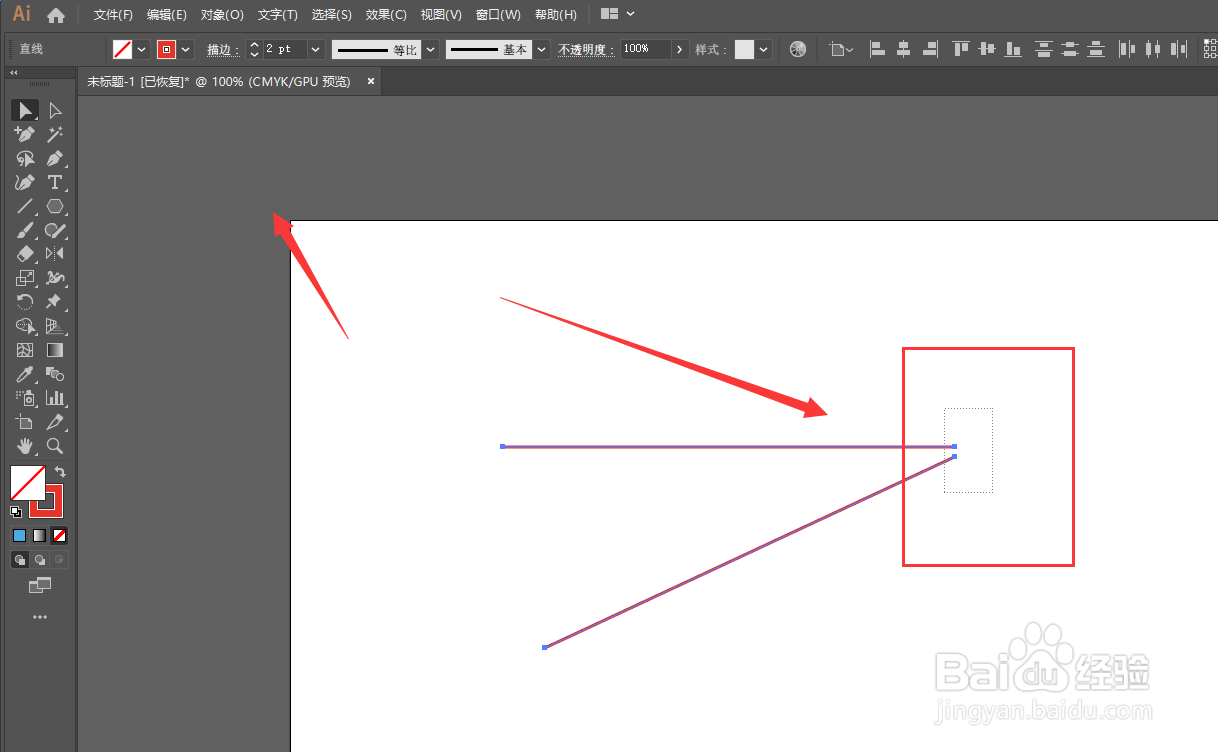
Task: Select the Warp width tool
Action: click(x=55, y=278)
